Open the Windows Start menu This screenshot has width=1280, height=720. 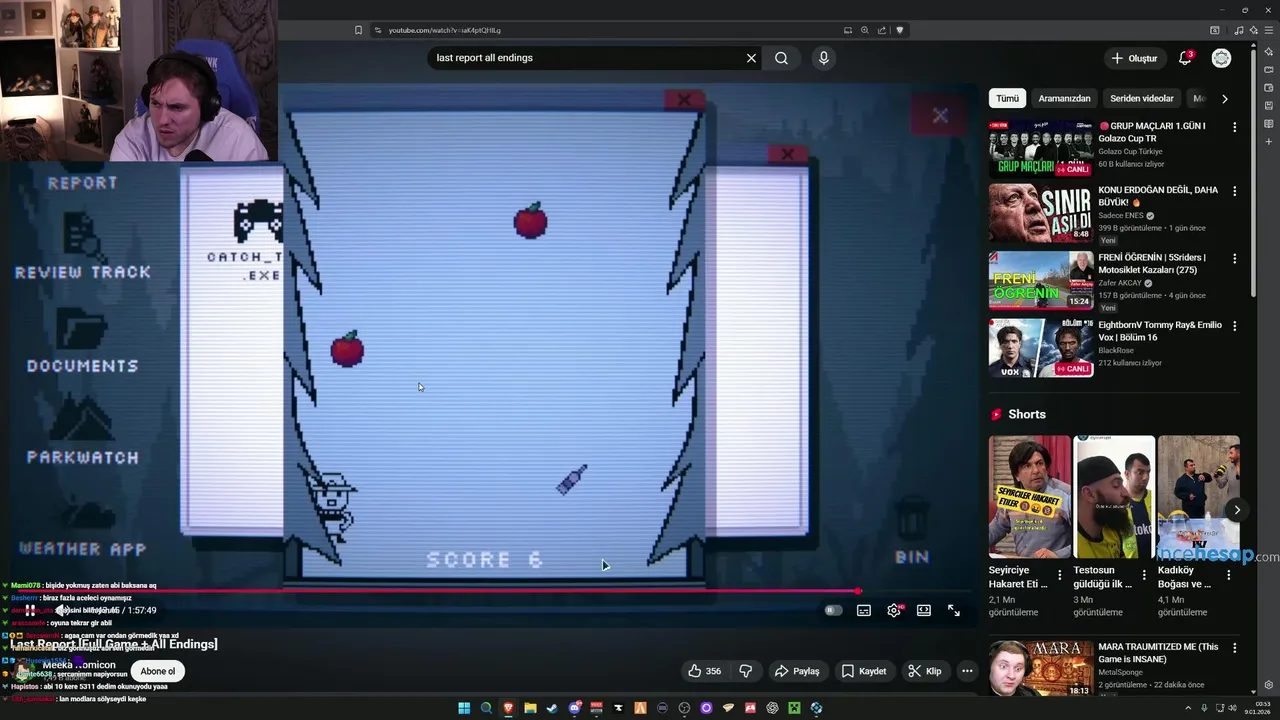point(464,708)
